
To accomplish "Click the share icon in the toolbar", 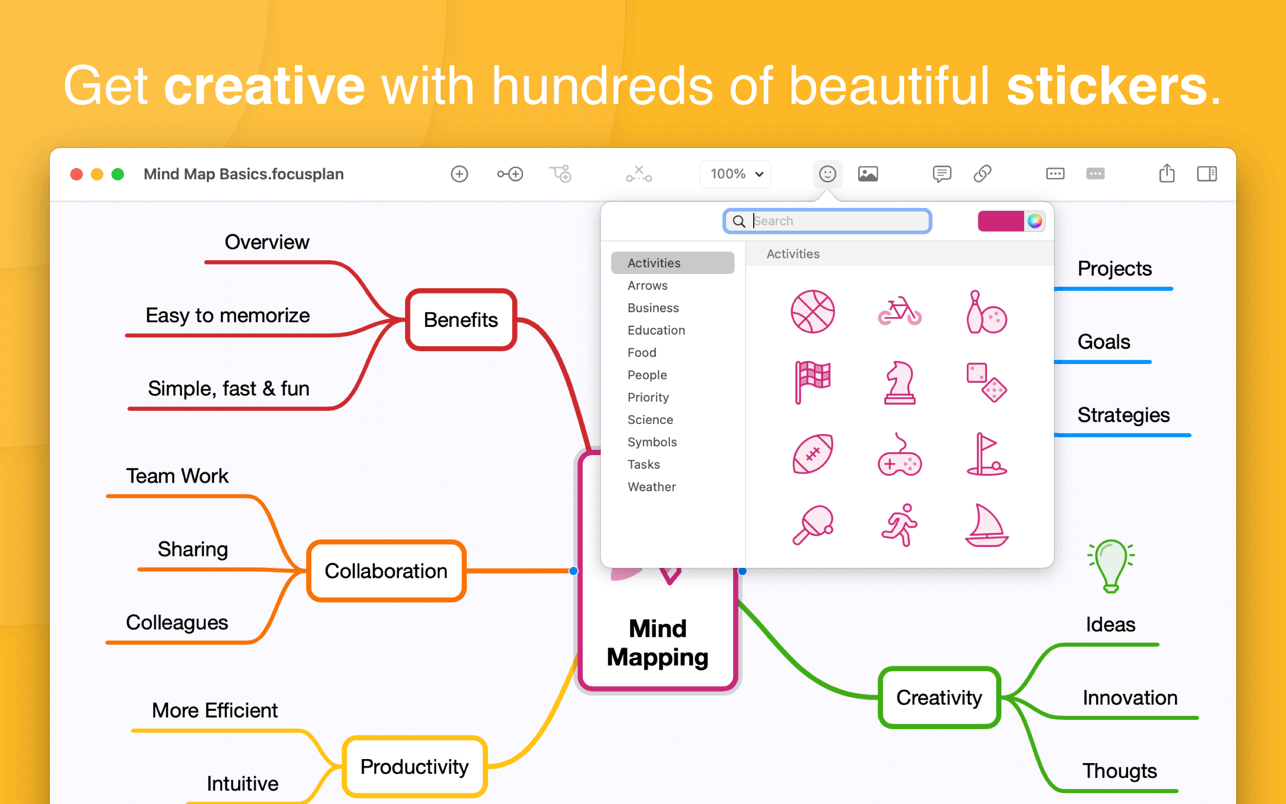I will tap(1166, 173).
